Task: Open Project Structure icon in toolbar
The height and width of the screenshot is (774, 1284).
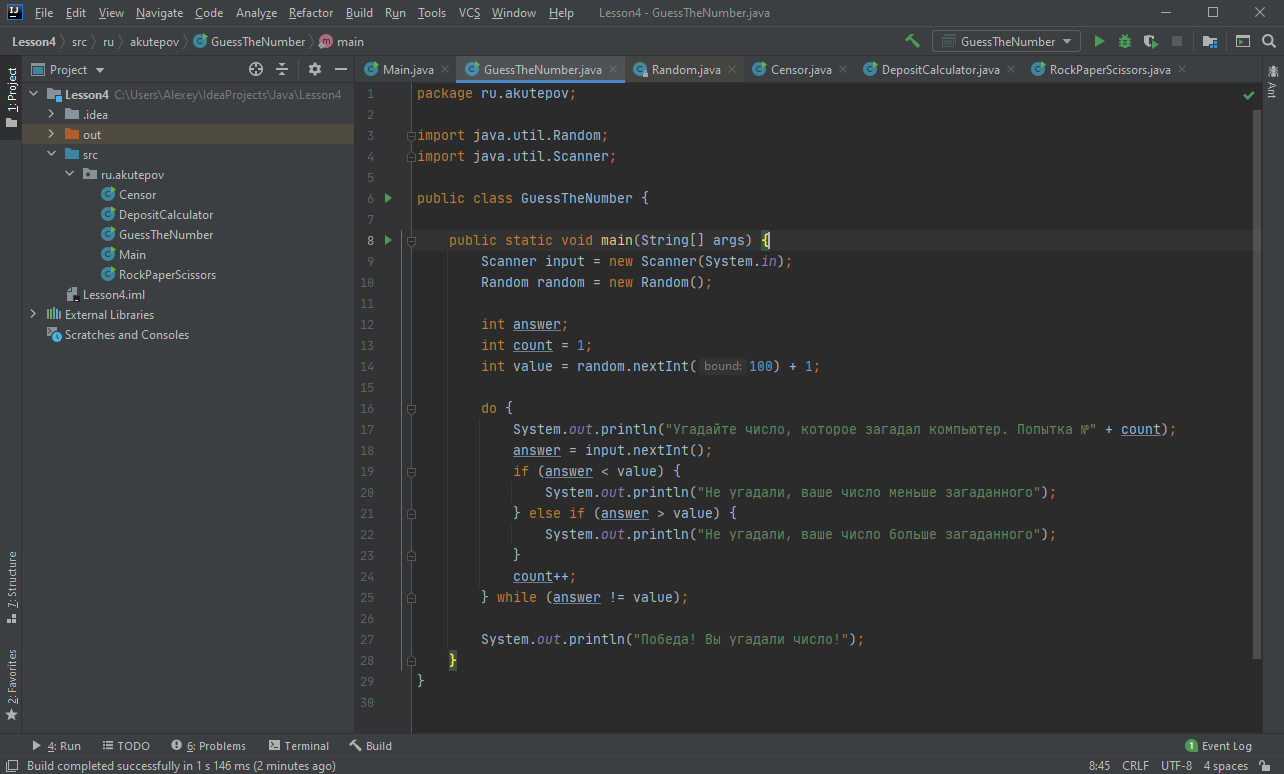Action: click(1210, 41)
